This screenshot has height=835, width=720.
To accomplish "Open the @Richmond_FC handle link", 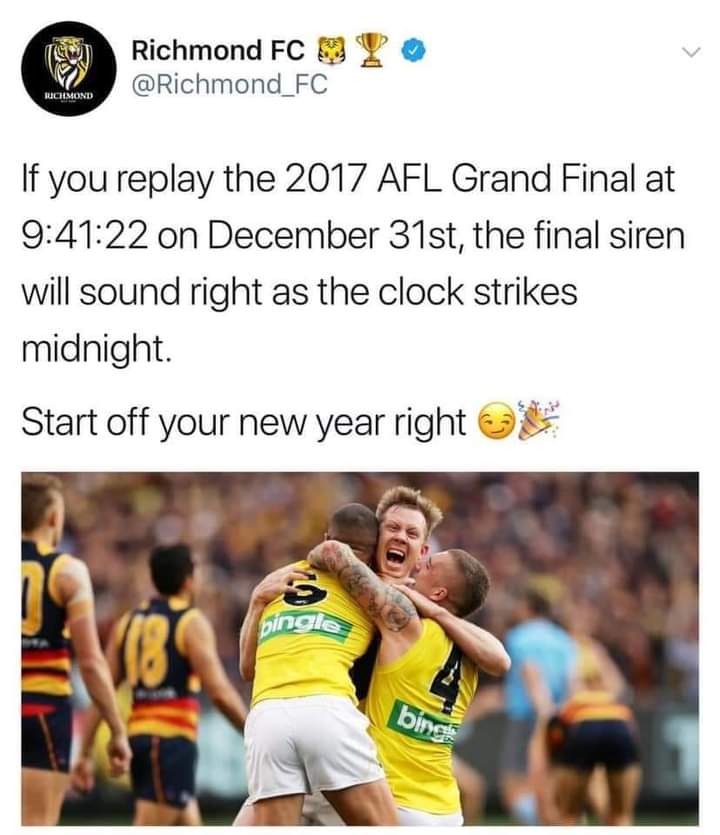I will [x=230, y=84].
